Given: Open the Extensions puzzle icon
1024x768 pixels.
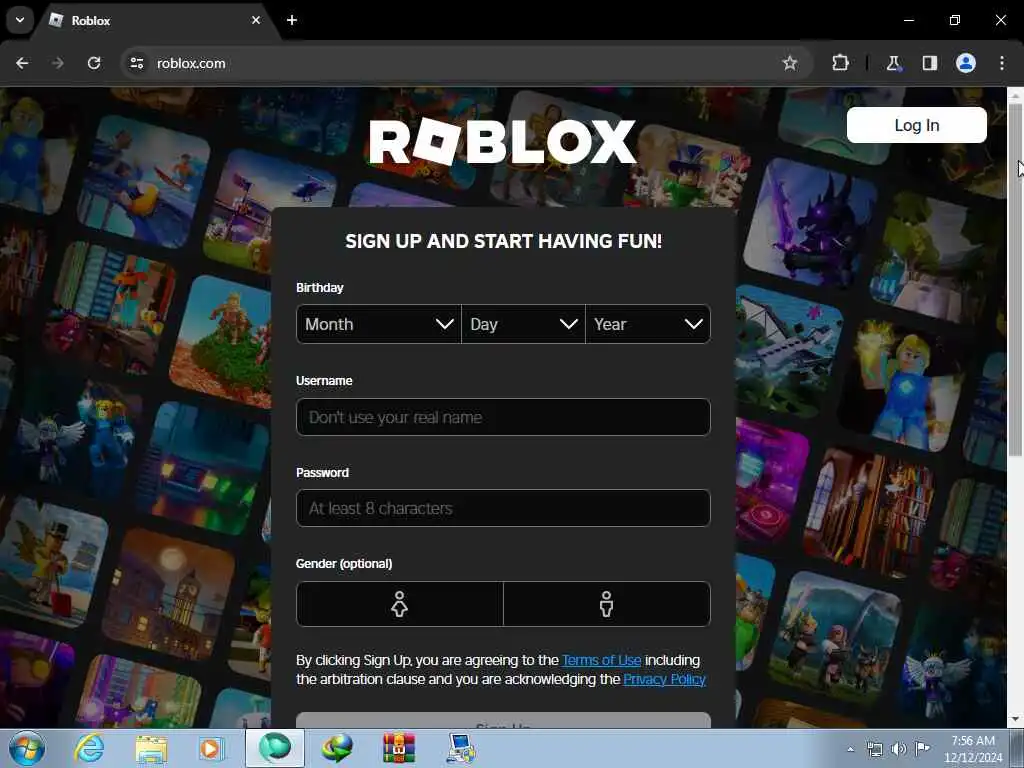Looking at the screenshot, I should [840, 63].
